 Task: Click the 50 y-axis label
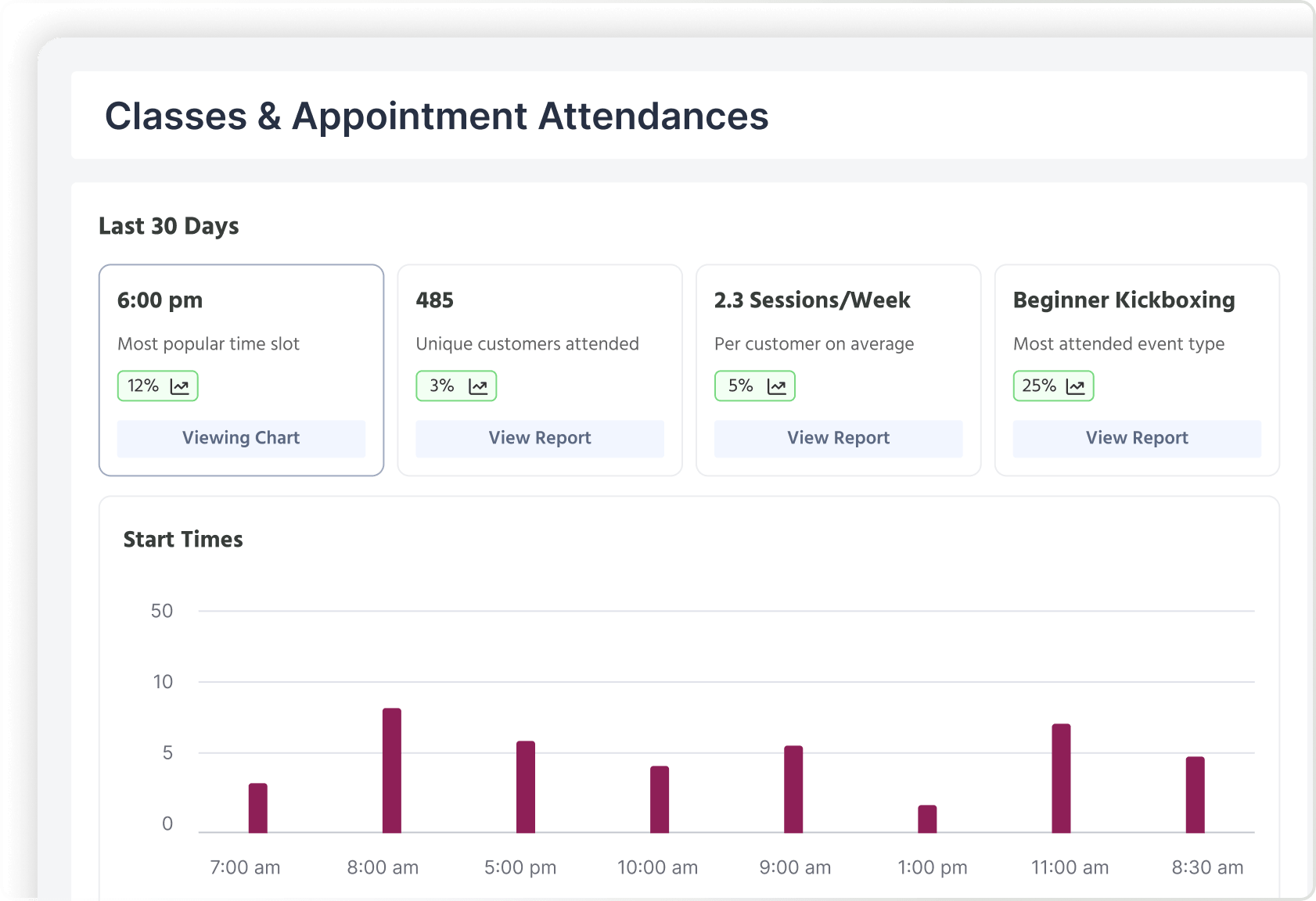tap(162, 611)
